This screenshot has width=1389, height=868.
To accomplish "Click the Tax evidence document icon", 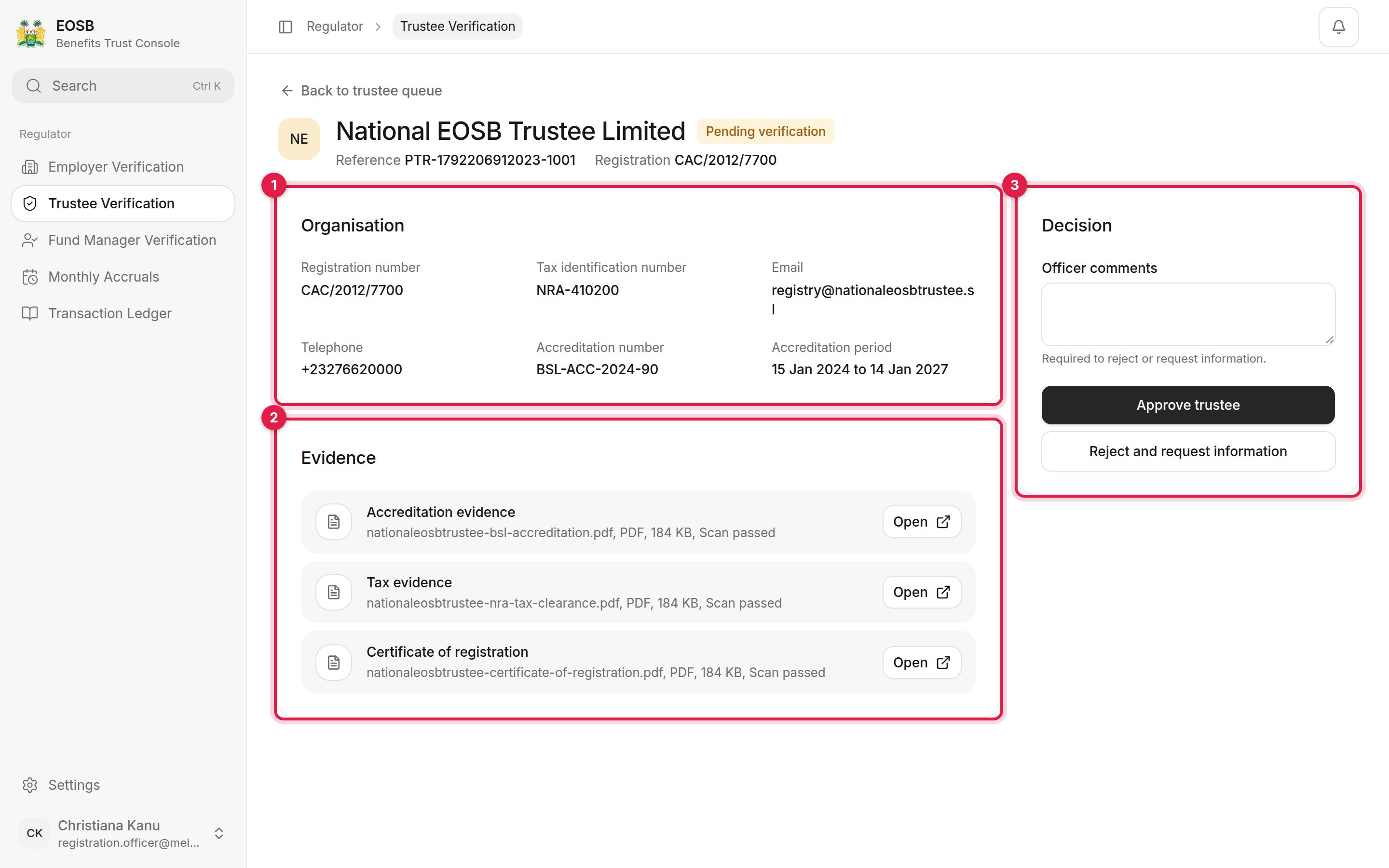I will click(x=333, y=592).
